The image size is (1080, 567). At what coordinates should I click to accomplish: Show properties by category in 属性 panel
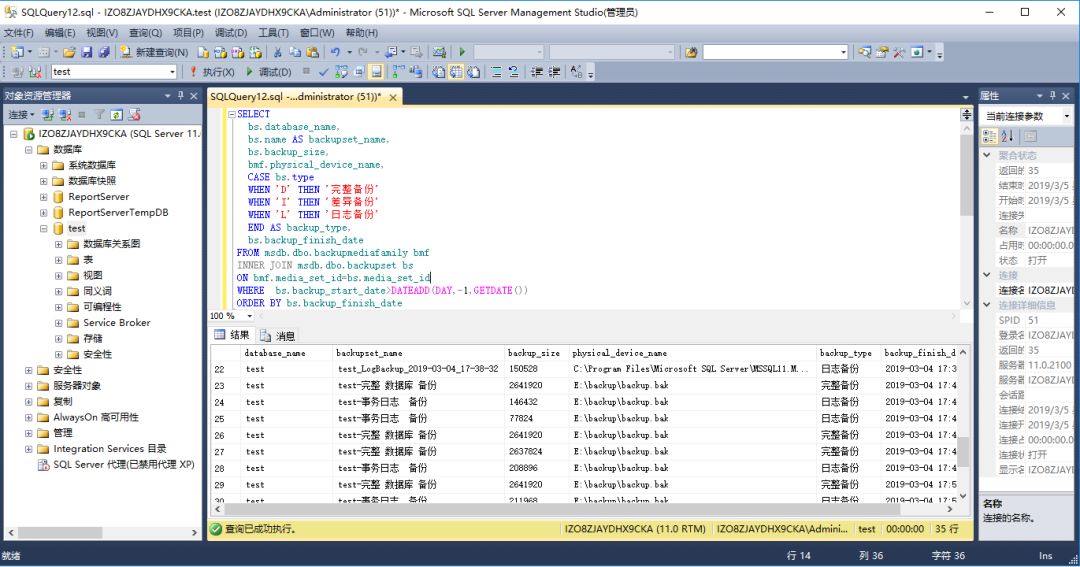point(990,136)
